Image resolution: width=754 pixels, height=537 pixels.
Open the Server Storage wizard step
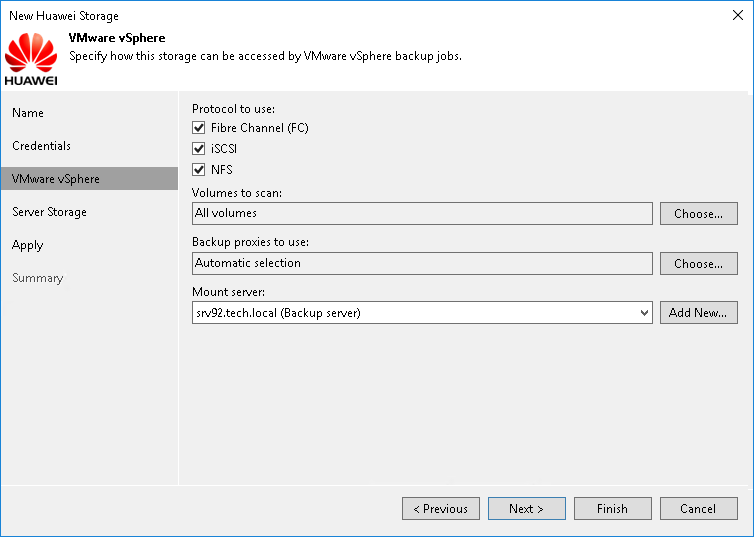pyautogui.click(x=50, y=212)
